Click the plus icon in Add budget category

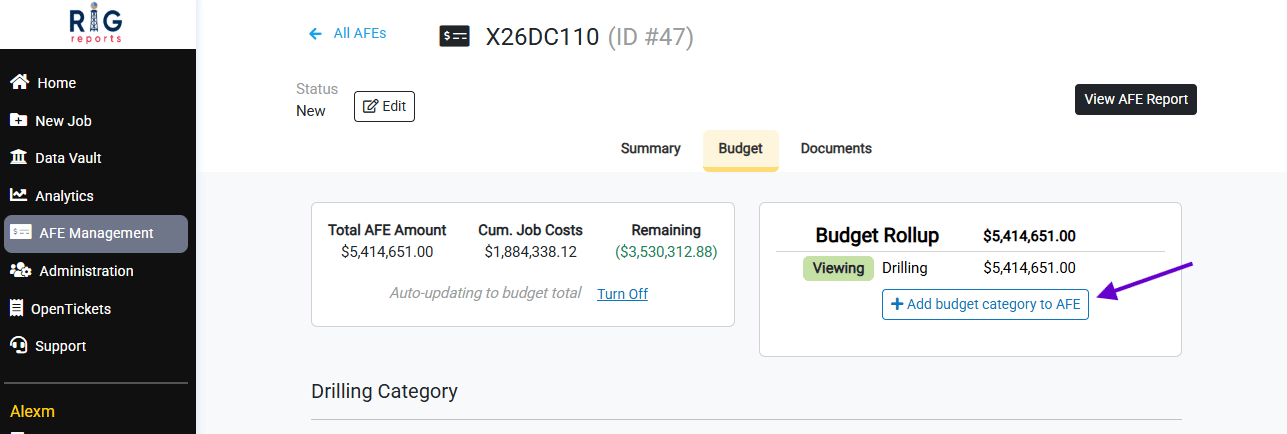click(897, 304)
